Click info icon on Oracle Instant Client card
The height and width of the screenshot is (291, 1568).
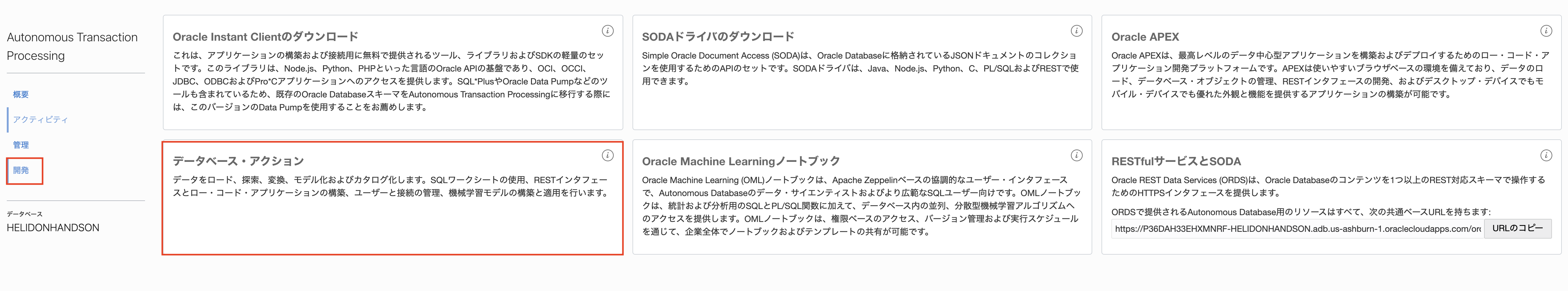click(x=607, y=31)
